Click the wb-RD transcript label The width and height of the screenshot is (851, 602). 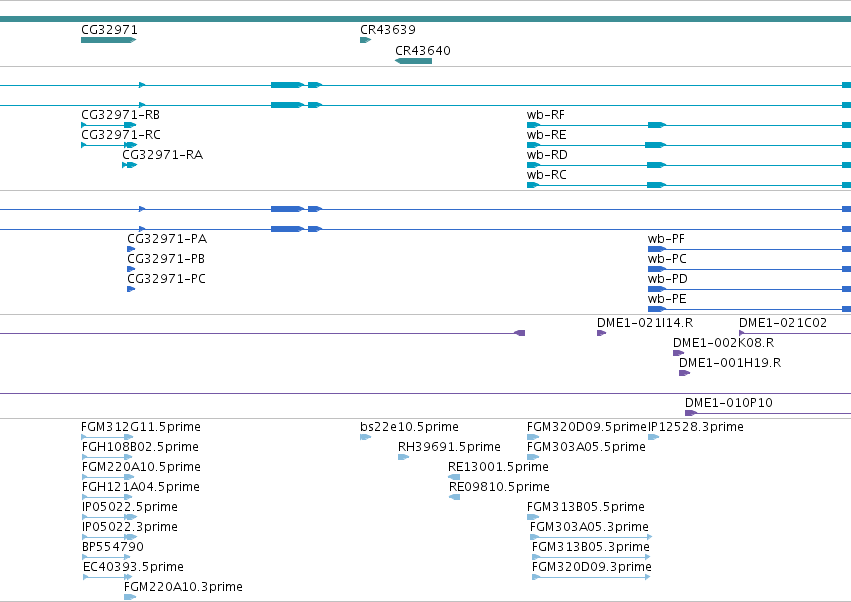click(547, 155)
